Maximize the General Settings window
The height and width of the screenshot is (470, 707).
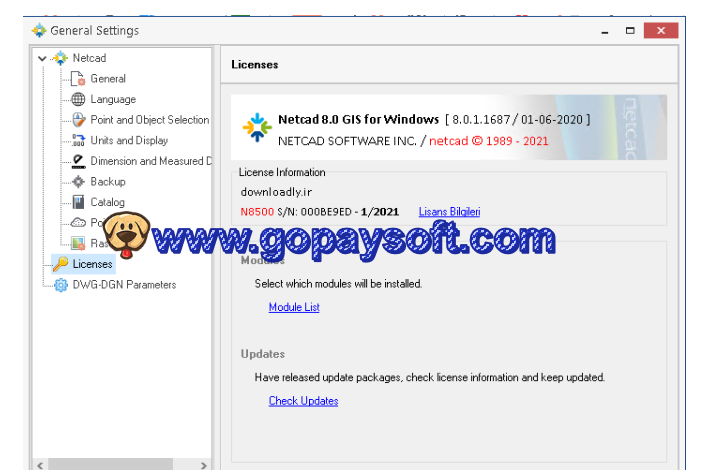point(630,31)
